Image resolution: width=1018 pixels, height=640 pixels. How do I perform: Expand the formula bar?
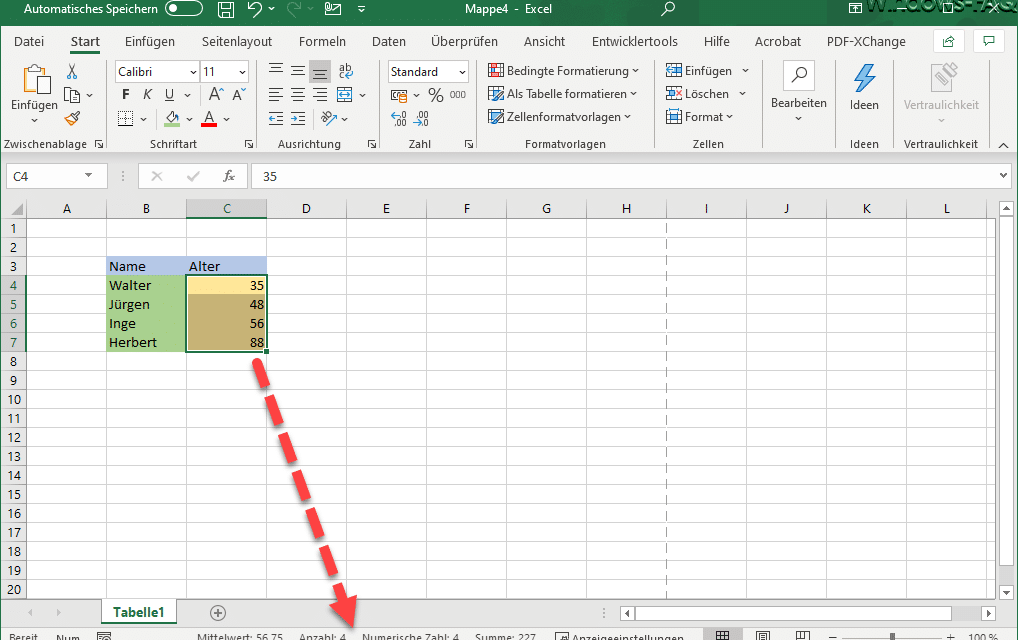coord(1003,175)
